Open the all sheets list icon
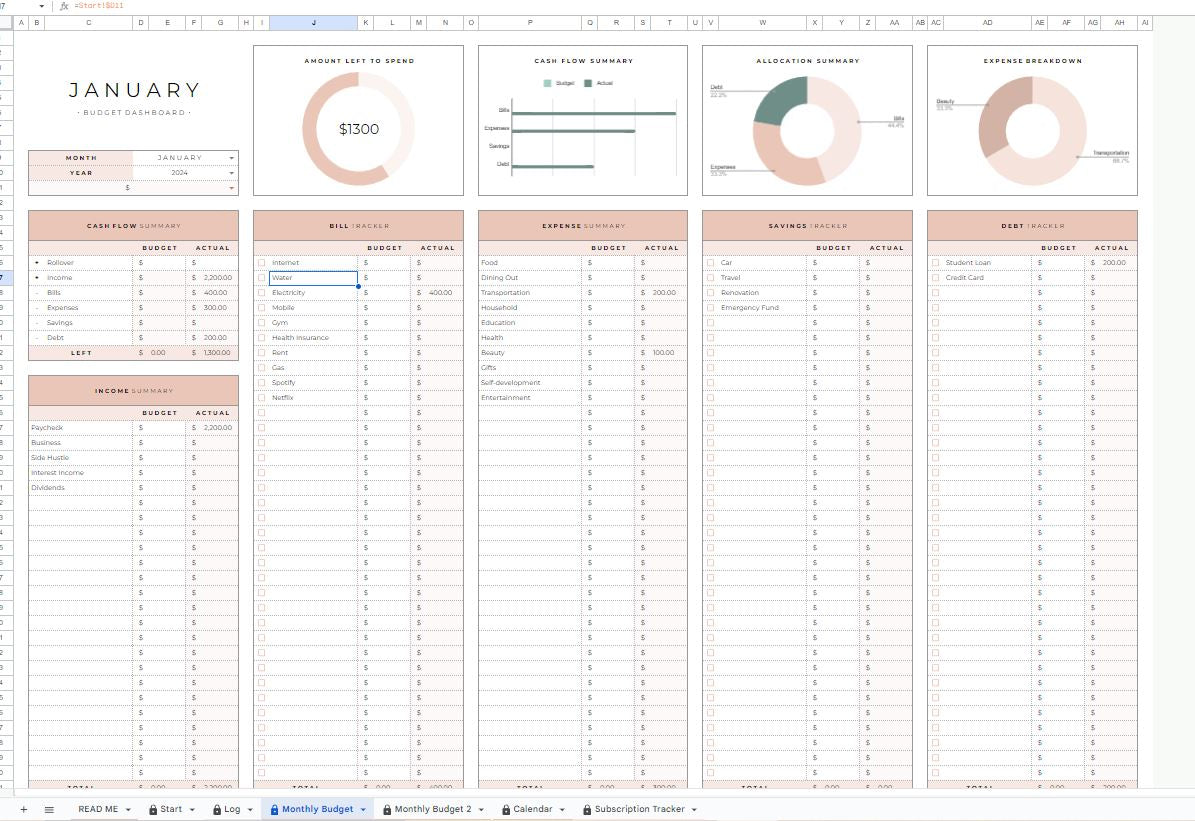The image size is (1195, 821). [50, 810]
